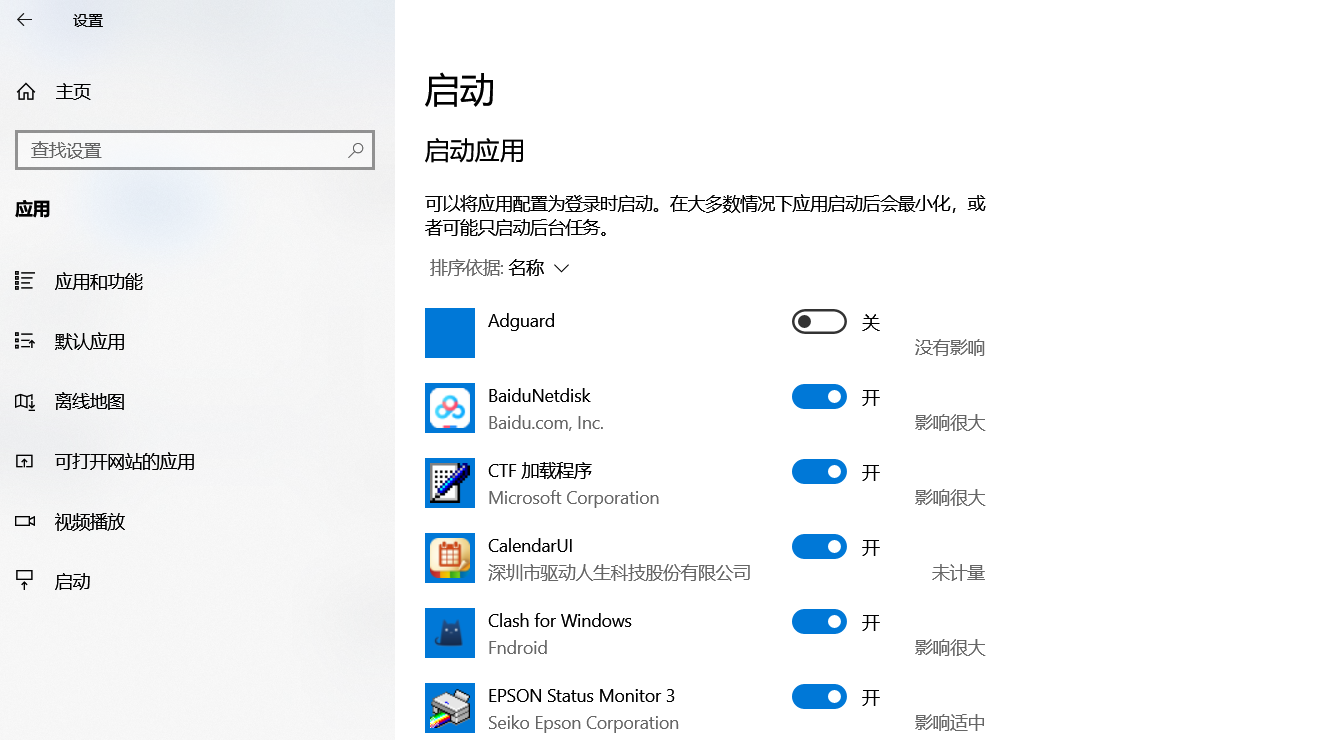The height and width of the screenshot is (740, 1340).
Task: Turn off EPSON Status Monitor 3 toggle
Action: pyautogui.click(x=819, y=696)
